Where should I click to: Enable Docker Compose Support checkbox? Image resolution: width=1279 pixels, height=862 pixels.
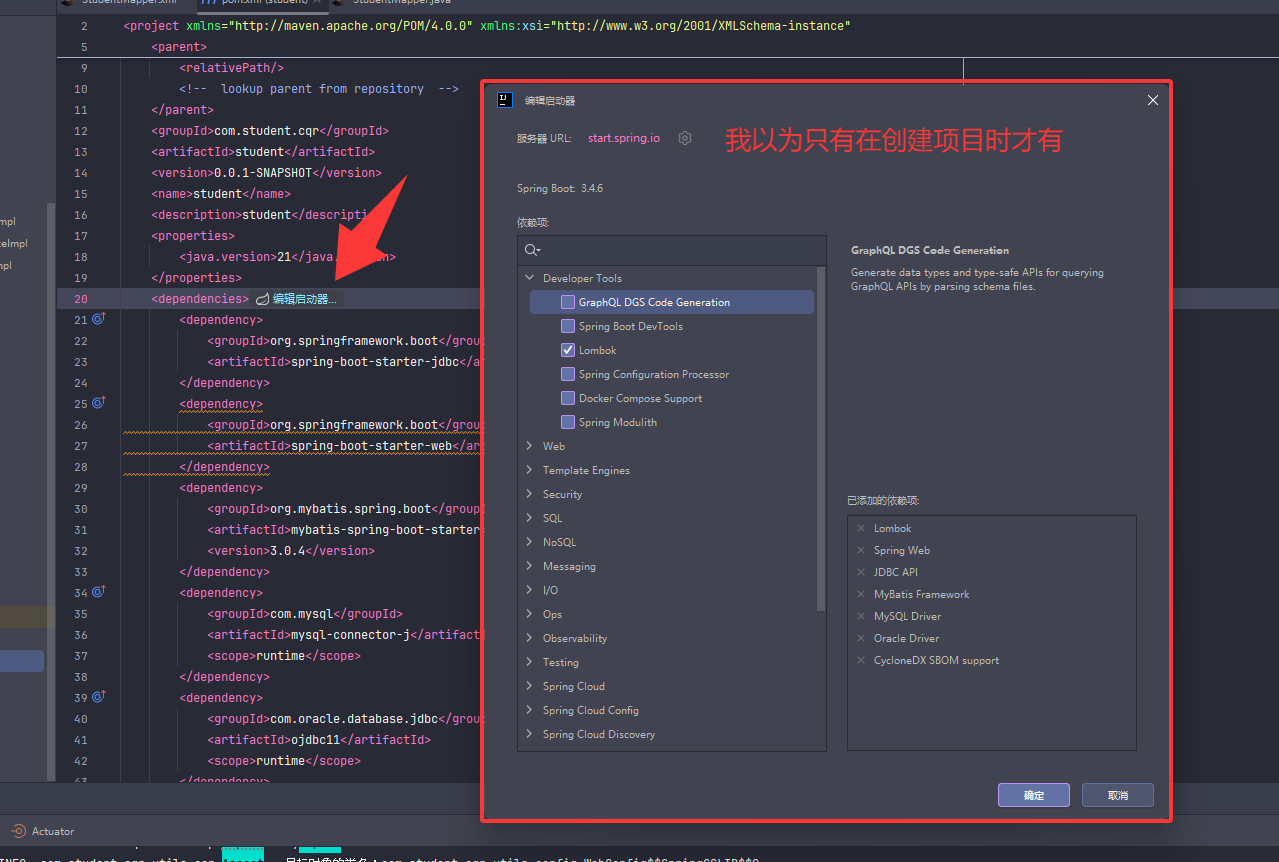tap(568, 398)
